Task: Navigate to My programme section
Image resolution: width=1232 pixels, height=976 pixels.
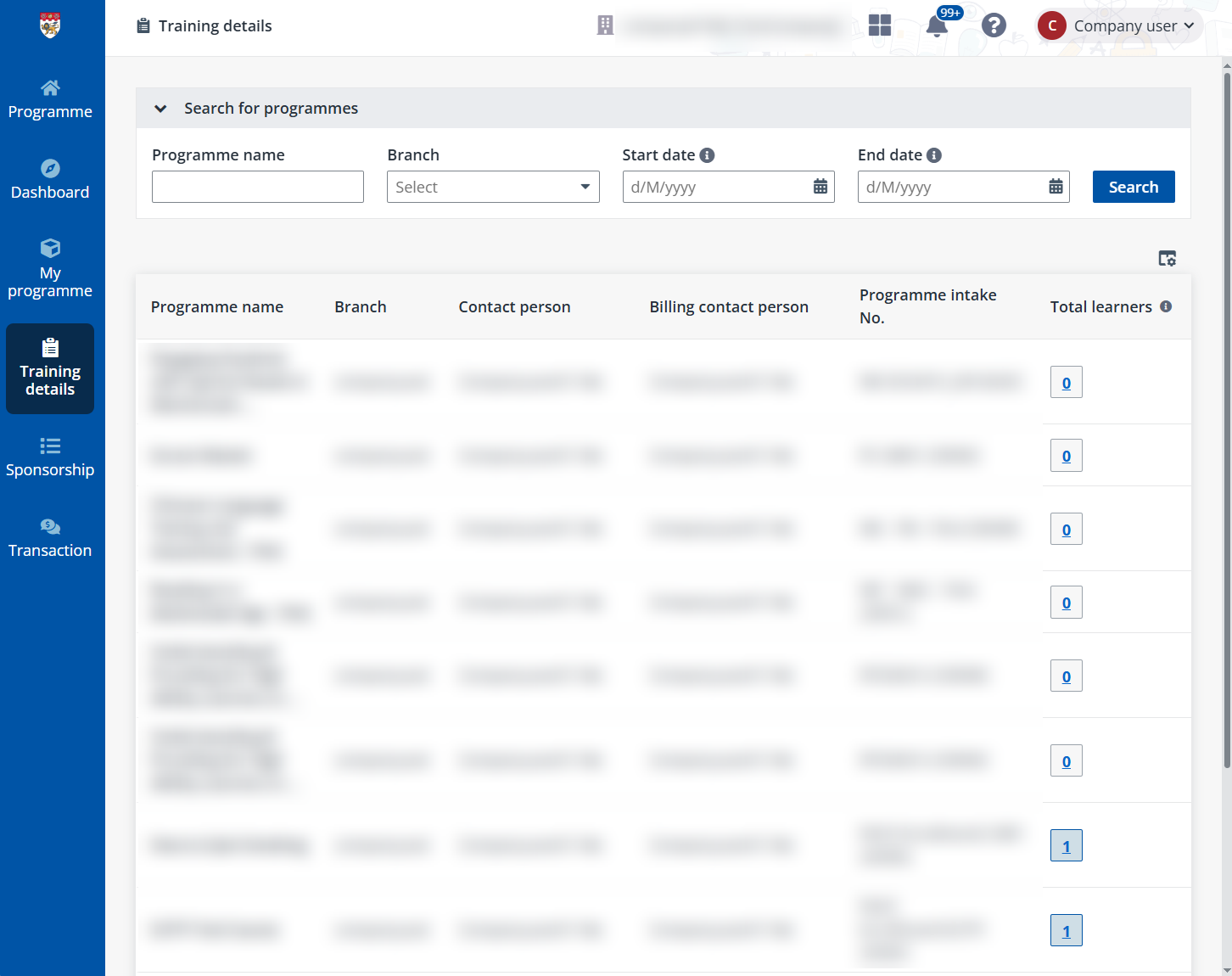Action: (x=50, y=269)
